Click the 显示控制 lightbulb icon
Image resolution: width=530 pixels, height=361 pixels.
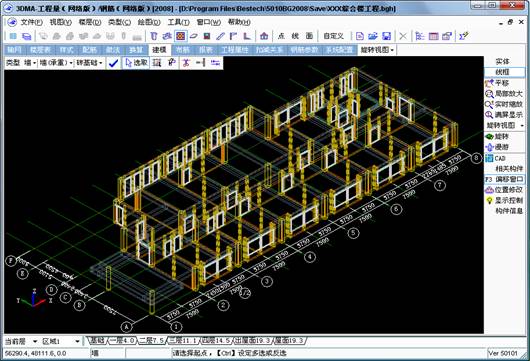pos(489,200)
